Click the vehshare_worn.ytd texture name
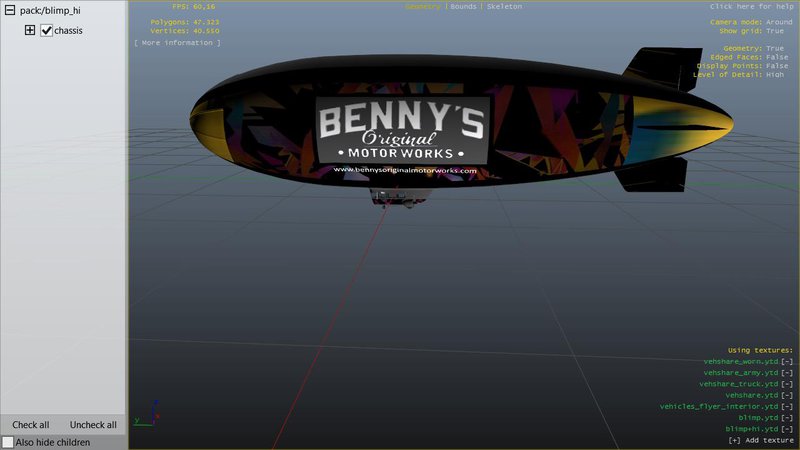This screenshot has width=800, height=450. point(741,362)
